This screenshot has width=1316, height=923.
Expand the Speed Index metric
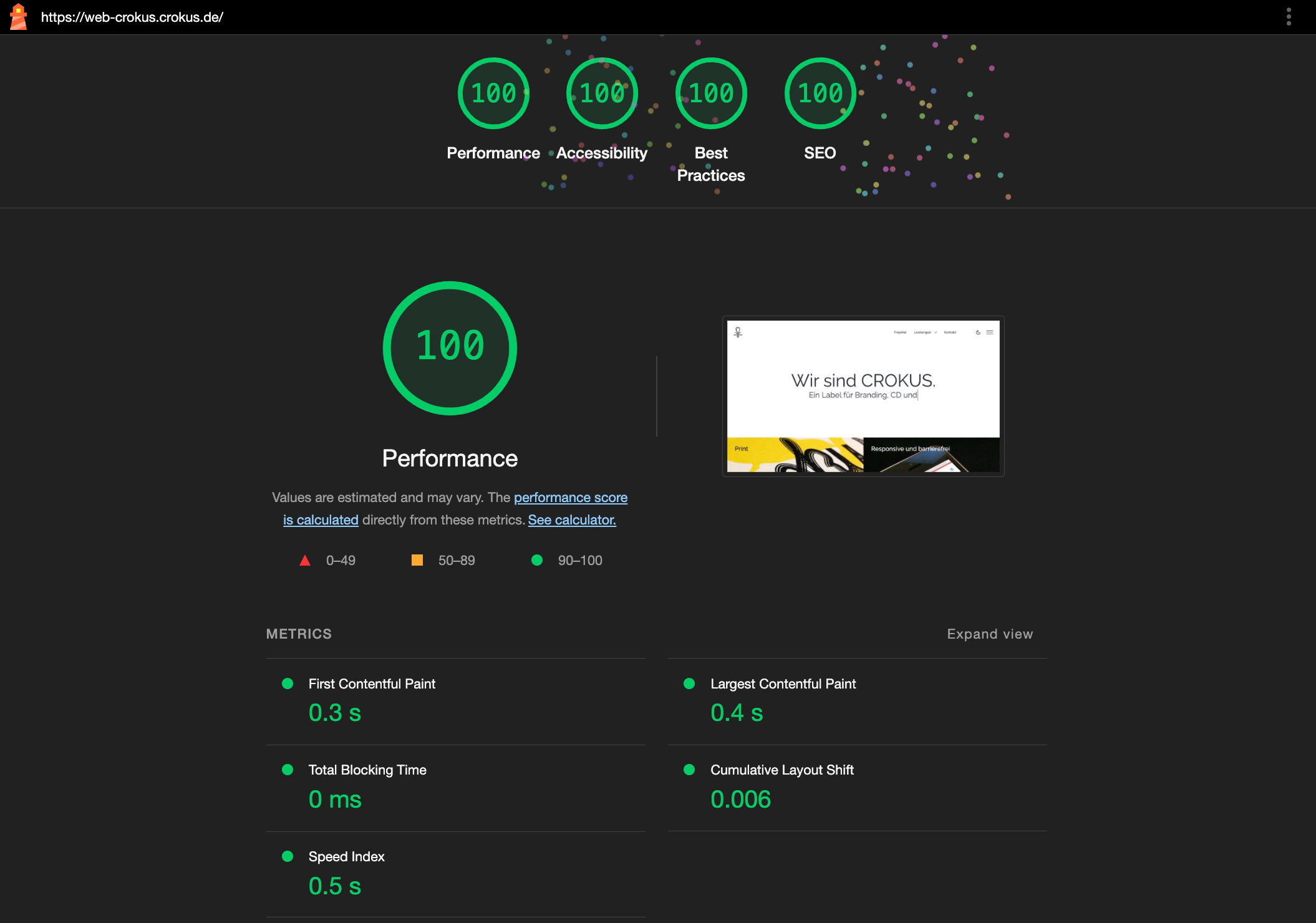(x=346, y=857)
